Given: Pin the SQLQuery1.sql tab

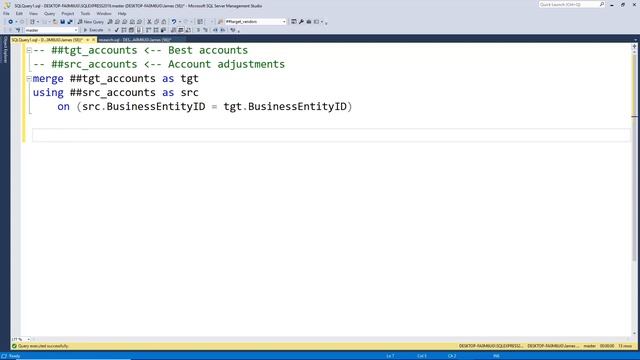Looking at the screenshot, I should click(x=87, y=40).
